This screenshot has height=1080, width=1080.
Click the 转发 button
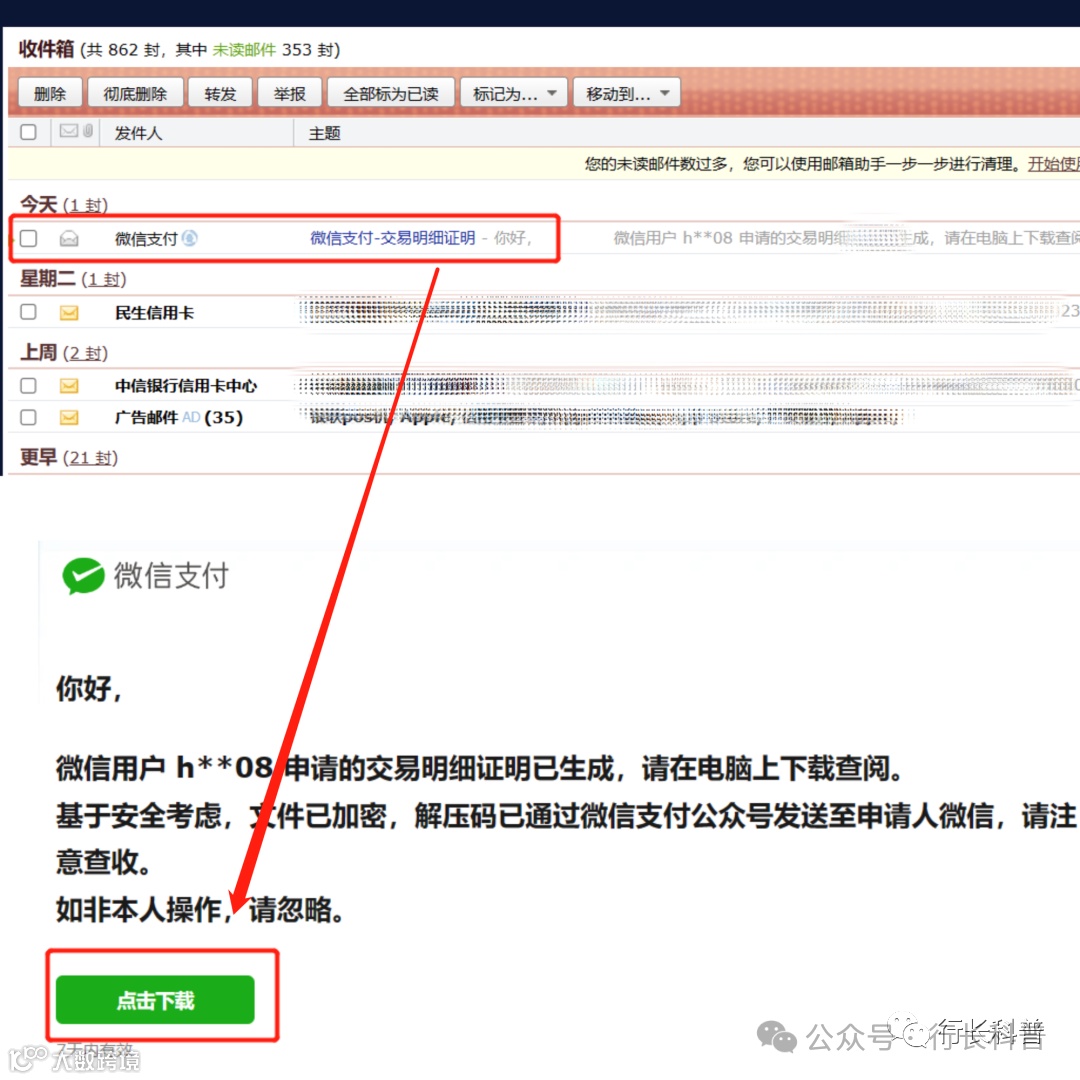click(x=220, y=93)
